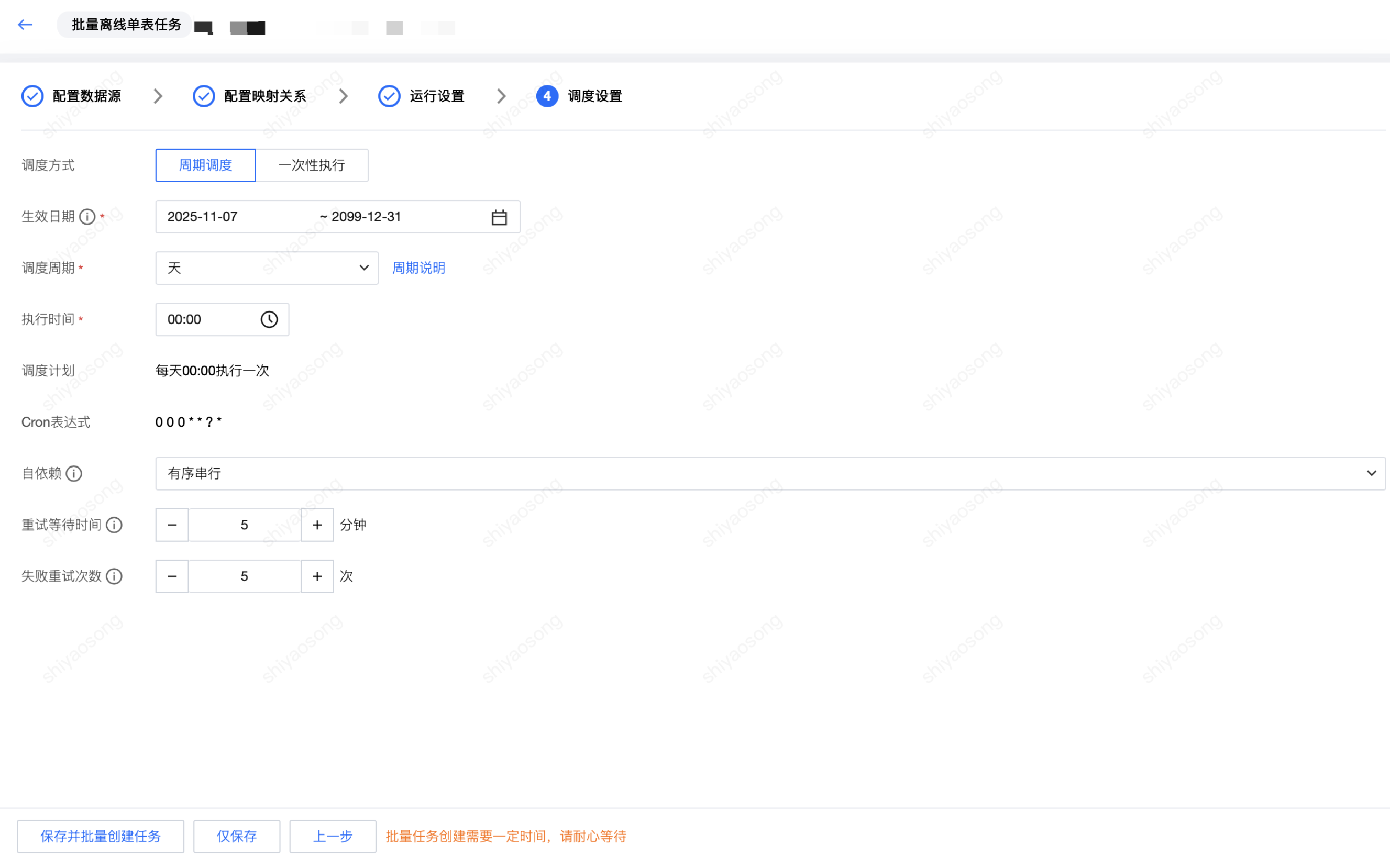Expand the 自依赖 dropdown 有序串行
Viewport: 1390px width, 868px height.
click(769, 474)
